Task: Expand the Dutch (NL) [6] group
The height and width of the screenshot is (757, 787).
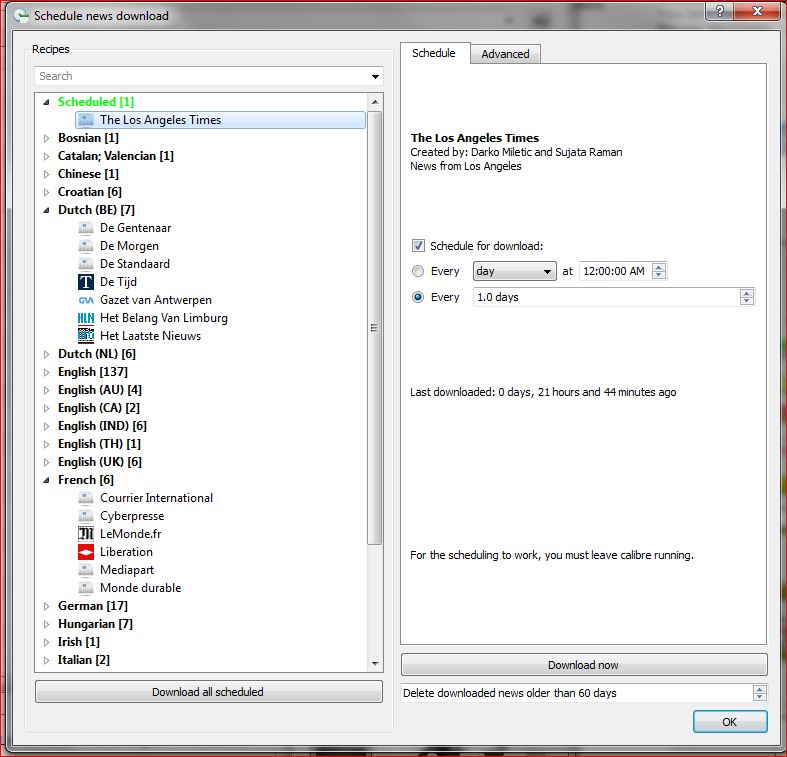Action: point(47,354)
